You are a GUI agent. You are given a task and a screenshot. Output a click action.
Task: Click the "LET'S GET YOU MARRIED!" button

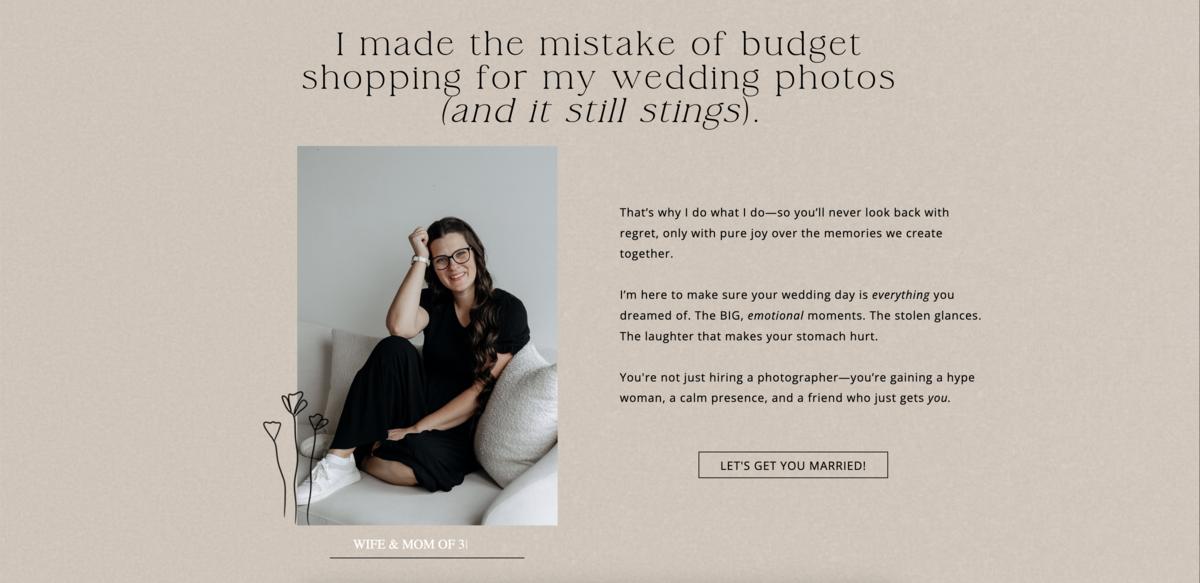793,465
